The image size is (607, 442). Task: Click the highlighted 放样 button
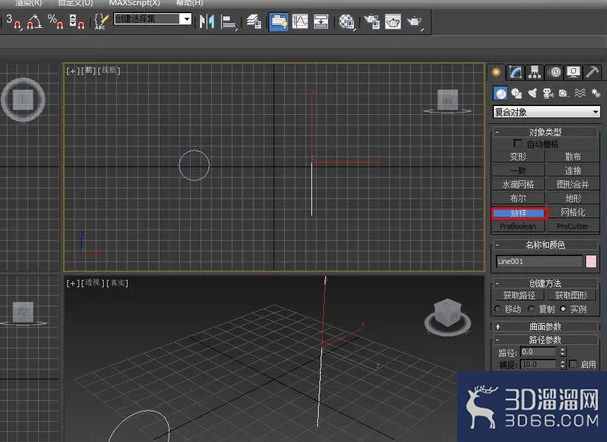tap(519, 213)
